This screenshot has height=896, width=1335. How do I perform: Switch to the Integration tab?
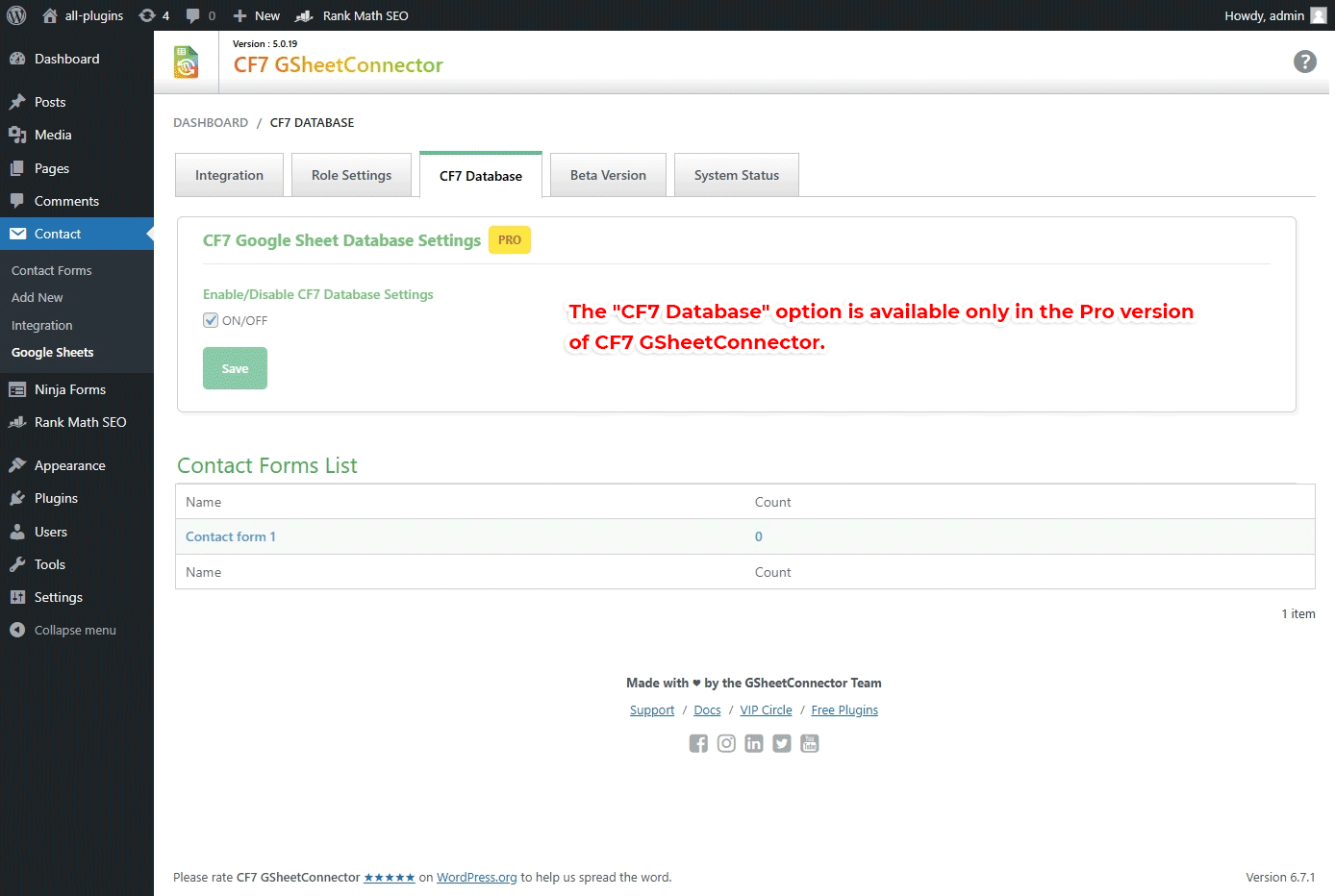click(229, 175)
